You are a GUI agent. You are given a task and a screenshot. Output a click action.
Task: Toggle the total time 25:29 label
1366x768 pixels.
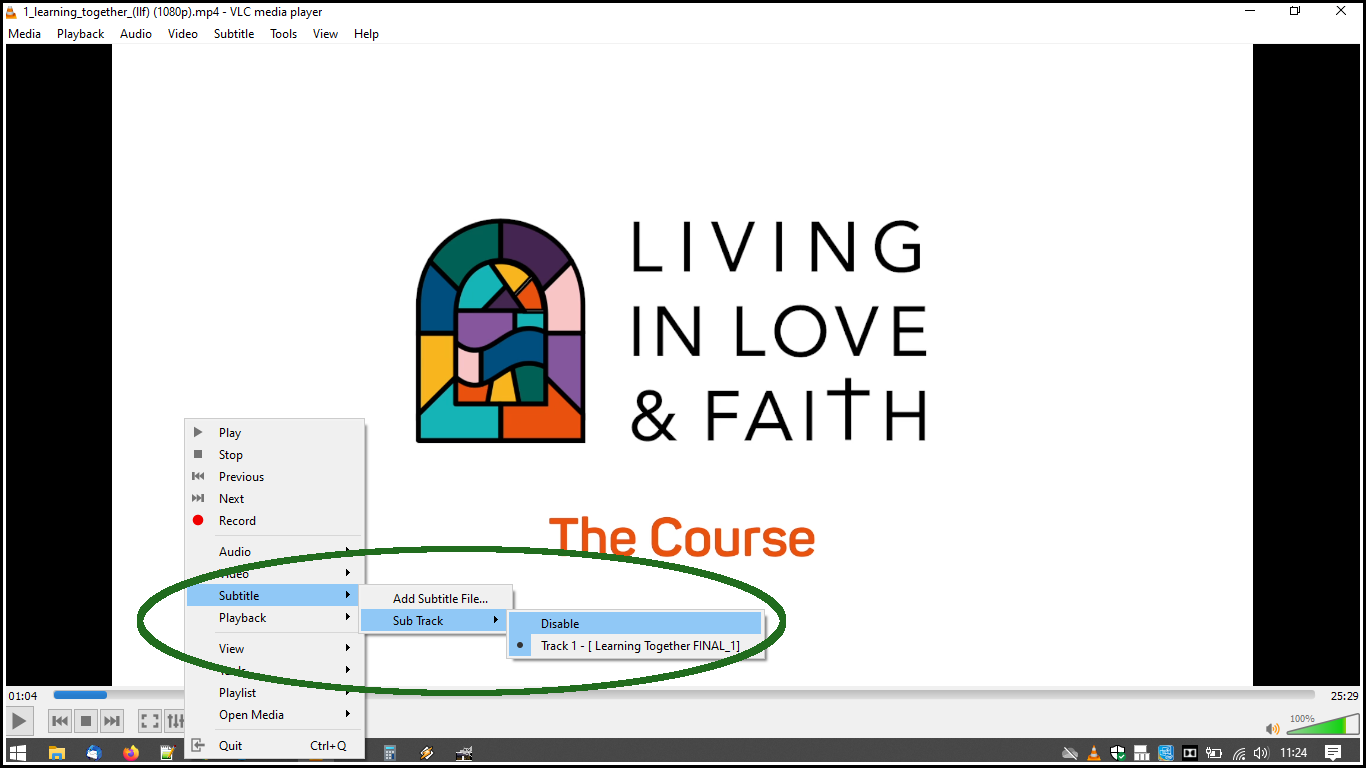click(x=1344, y=695)
